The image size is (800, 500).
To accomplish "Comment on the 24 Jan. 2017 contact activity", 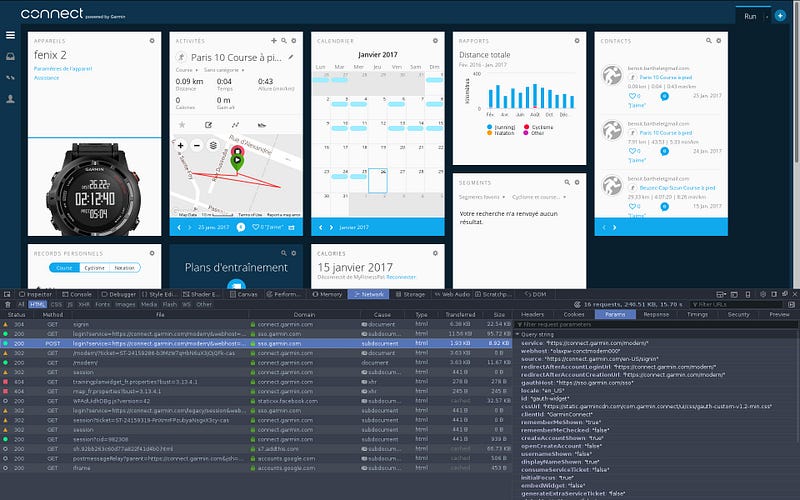I will [664, 151].
